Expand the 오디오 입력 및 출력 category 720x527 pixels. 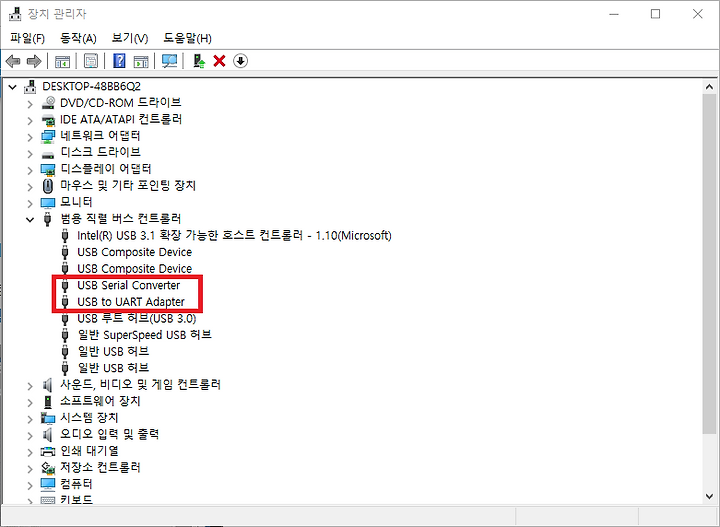coord(30,435)
